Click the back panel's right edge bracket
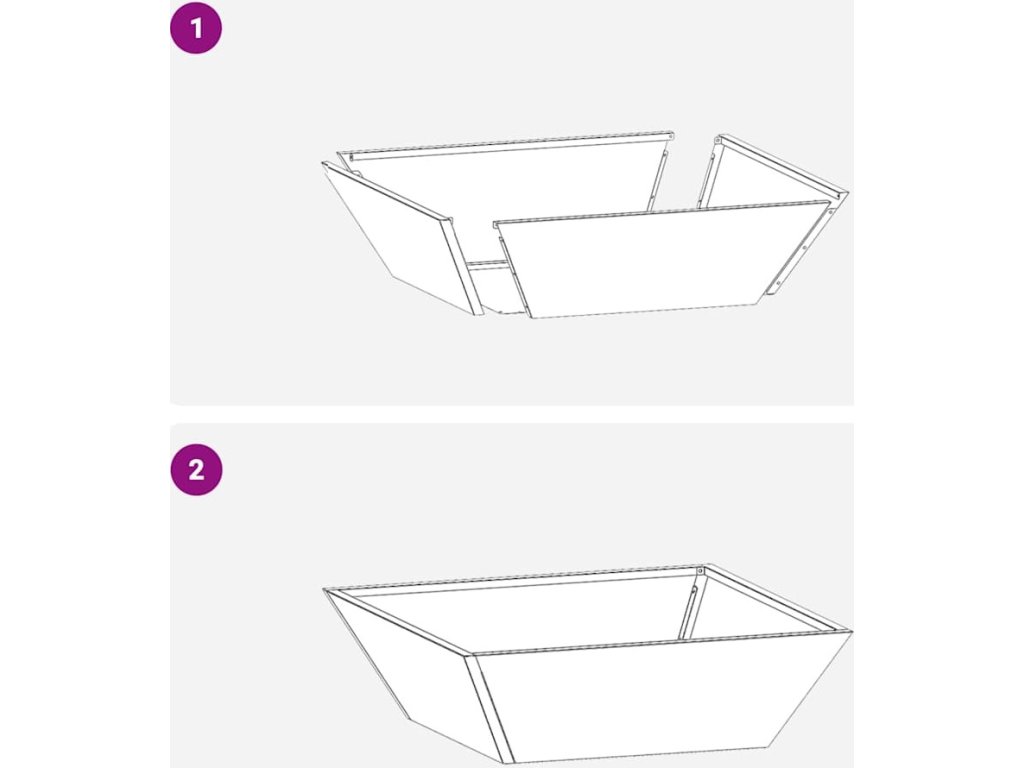This screenshot has height=768, width=1024. 658,180
